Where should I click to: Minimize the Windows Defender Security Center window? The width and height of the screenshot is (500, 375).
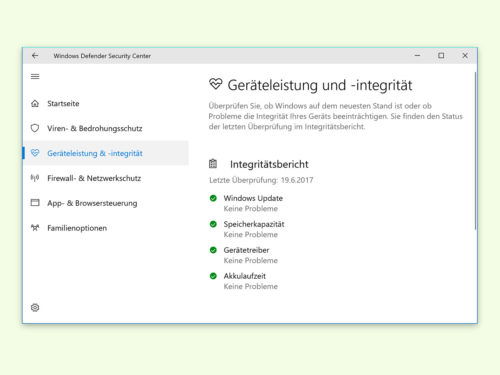(417, 56)
